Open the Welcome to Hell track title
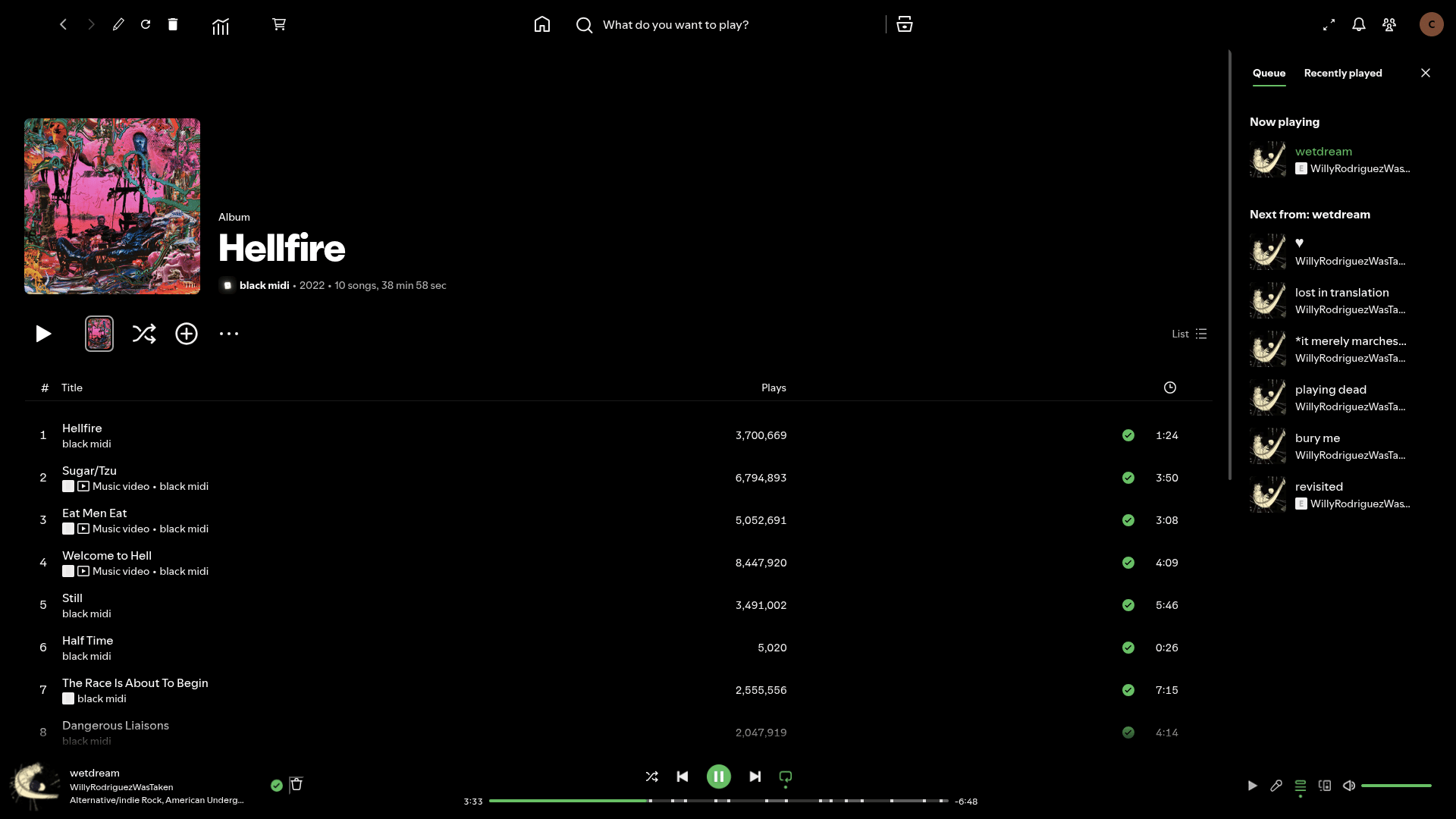The height and width of the screenshot is (819, 1456). 107,556
